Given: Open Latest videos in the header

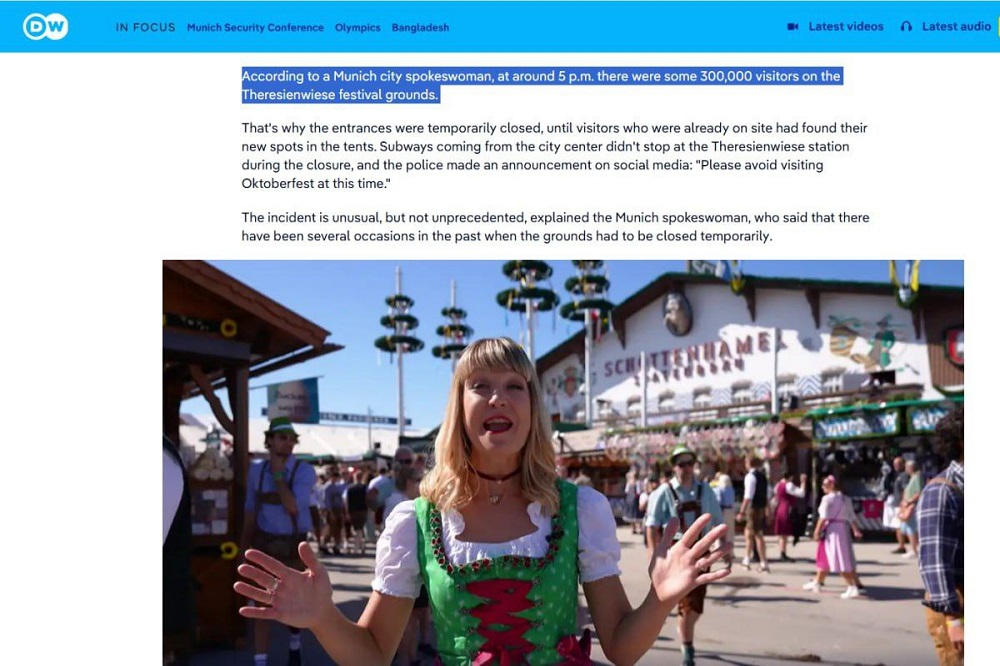Looking at the screenshot, I should (846, 26).
